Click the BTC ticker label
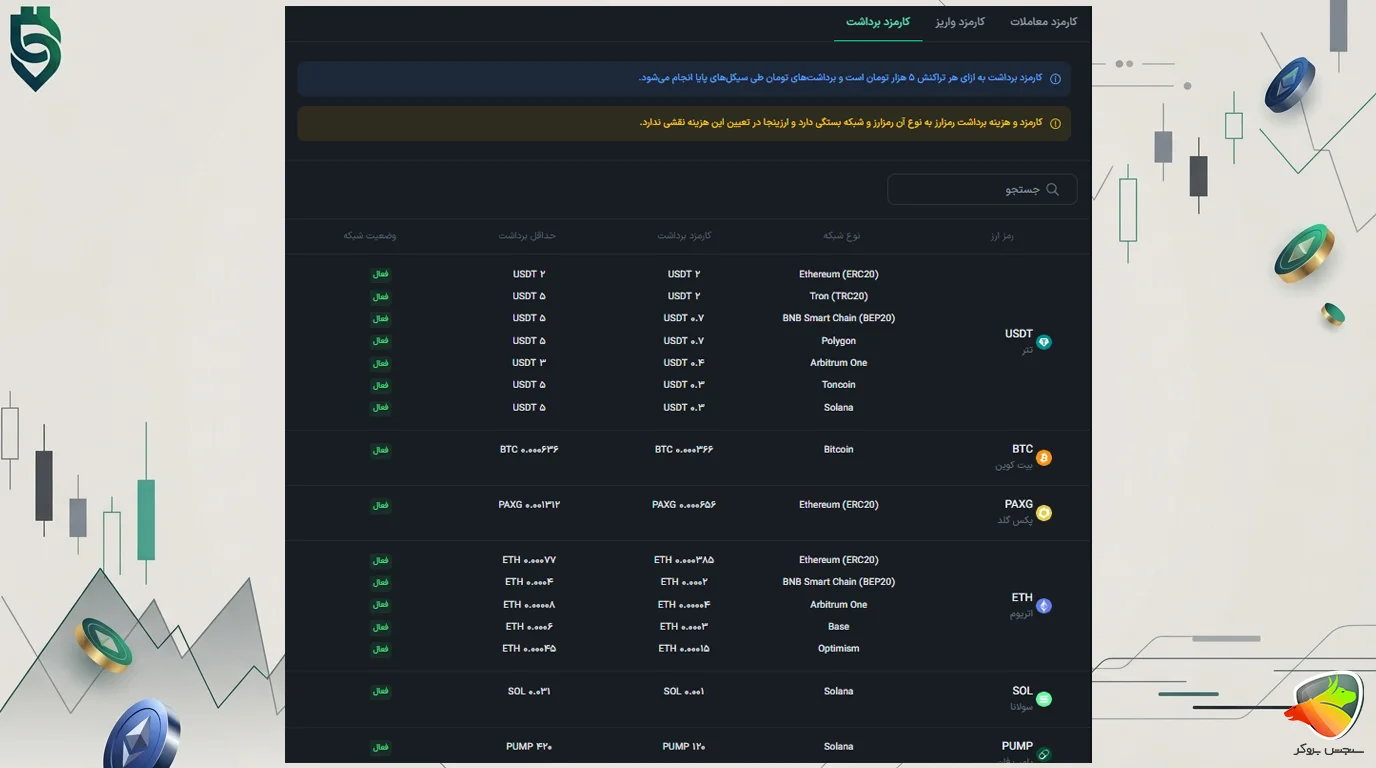This screenshot has height=768, width=1376. (1022, 449)
